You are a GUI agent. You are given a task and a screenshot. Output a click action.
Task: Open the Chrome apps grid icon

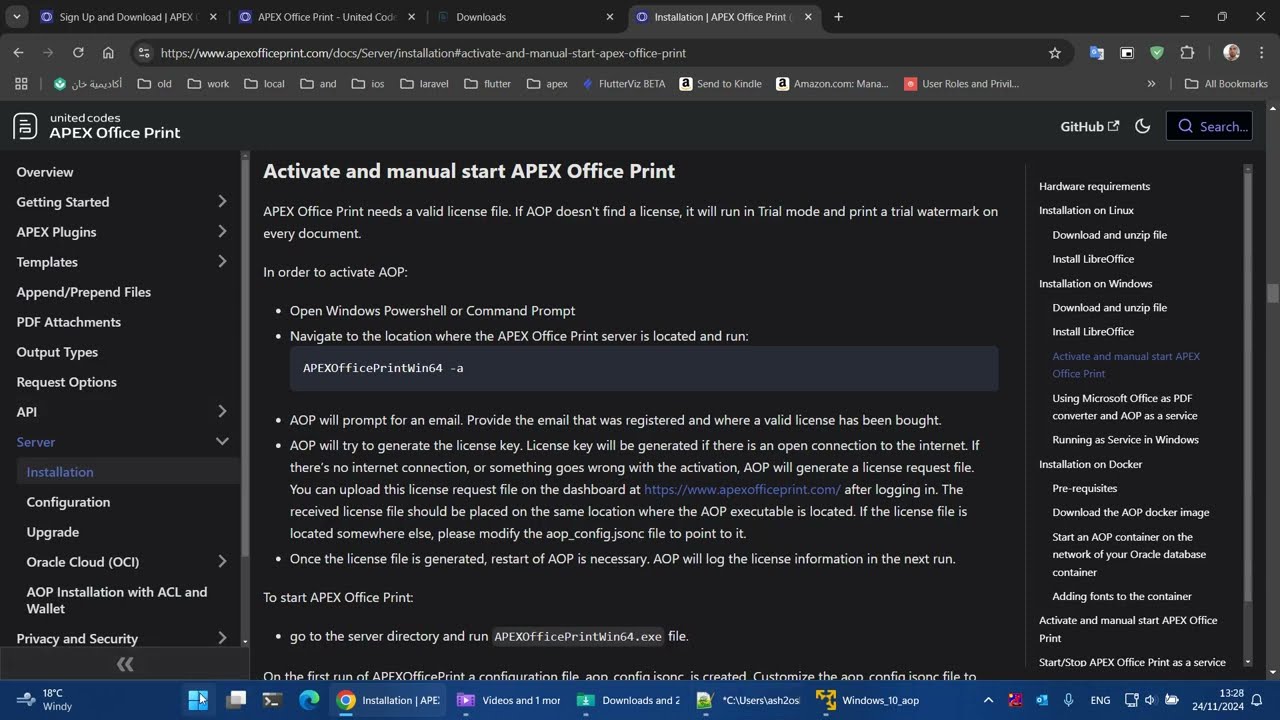pos(21,84)
